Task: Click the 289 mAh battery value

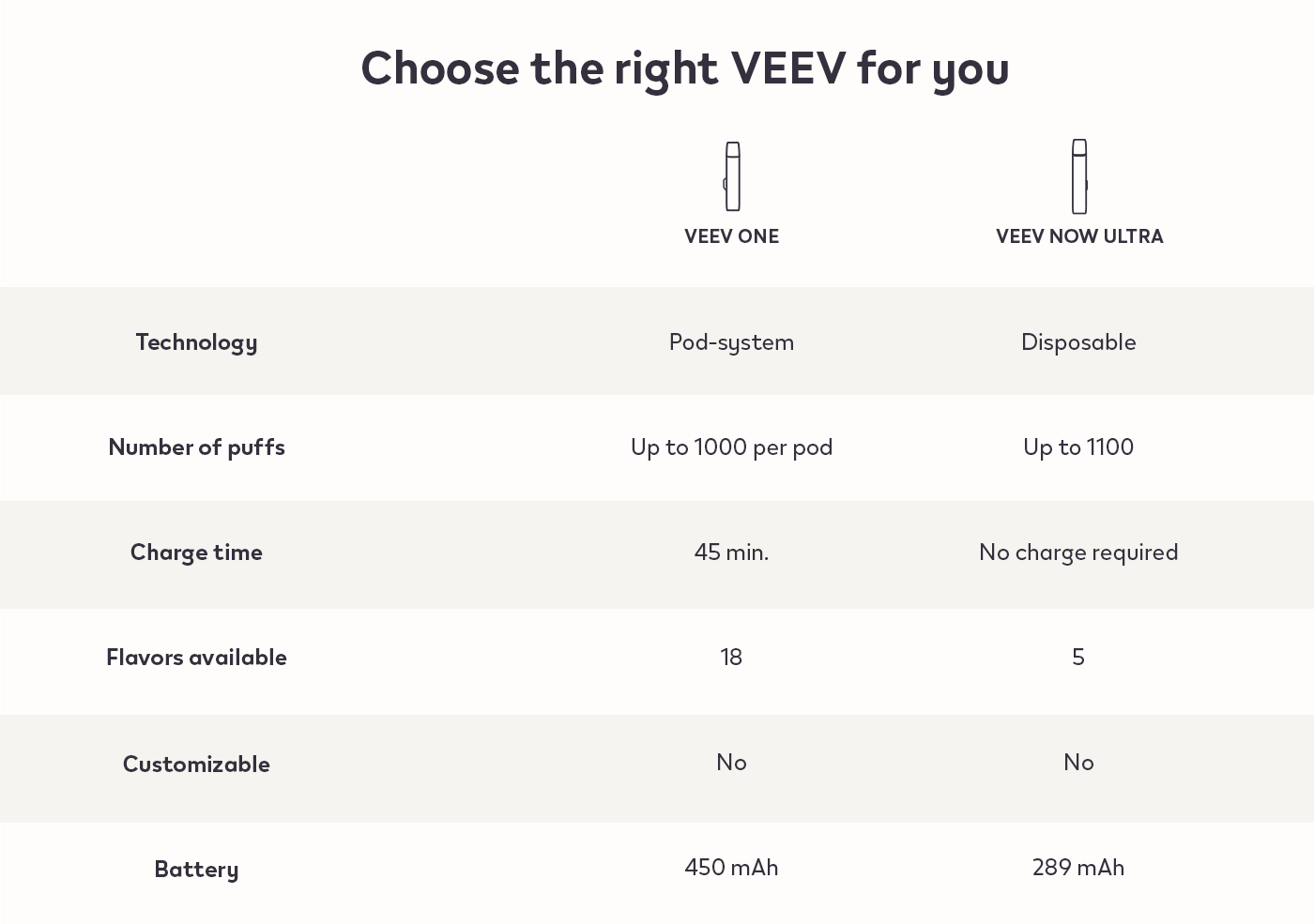Action: 1078,868
